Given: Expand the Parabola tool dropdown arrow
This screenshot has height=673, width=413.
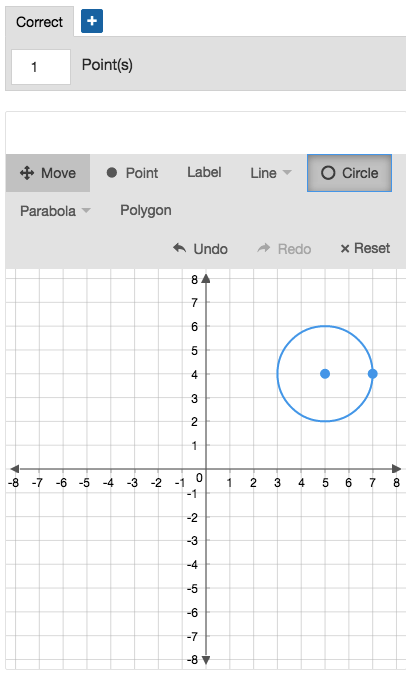Looking at the screenshot, I should pyautogui.click(x=86, y=210).
